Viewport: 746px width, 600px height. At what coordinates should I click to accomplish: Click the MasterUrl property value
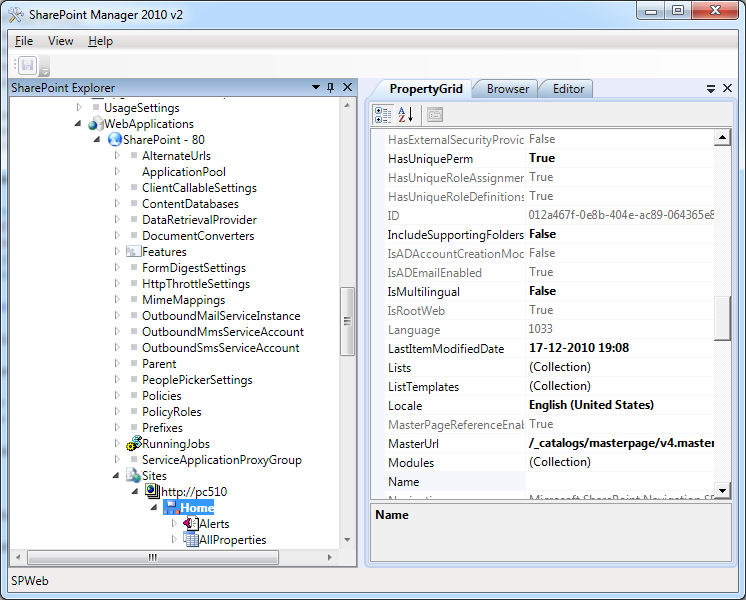(x=621, y=443)
